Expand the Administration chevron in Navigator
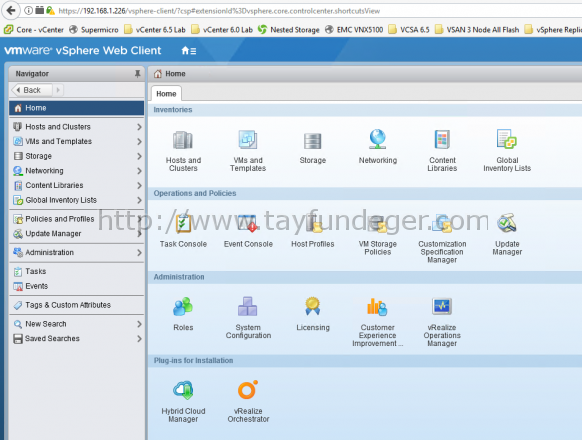This screenshot has height=440, width=582. click(x=139, y=252)
